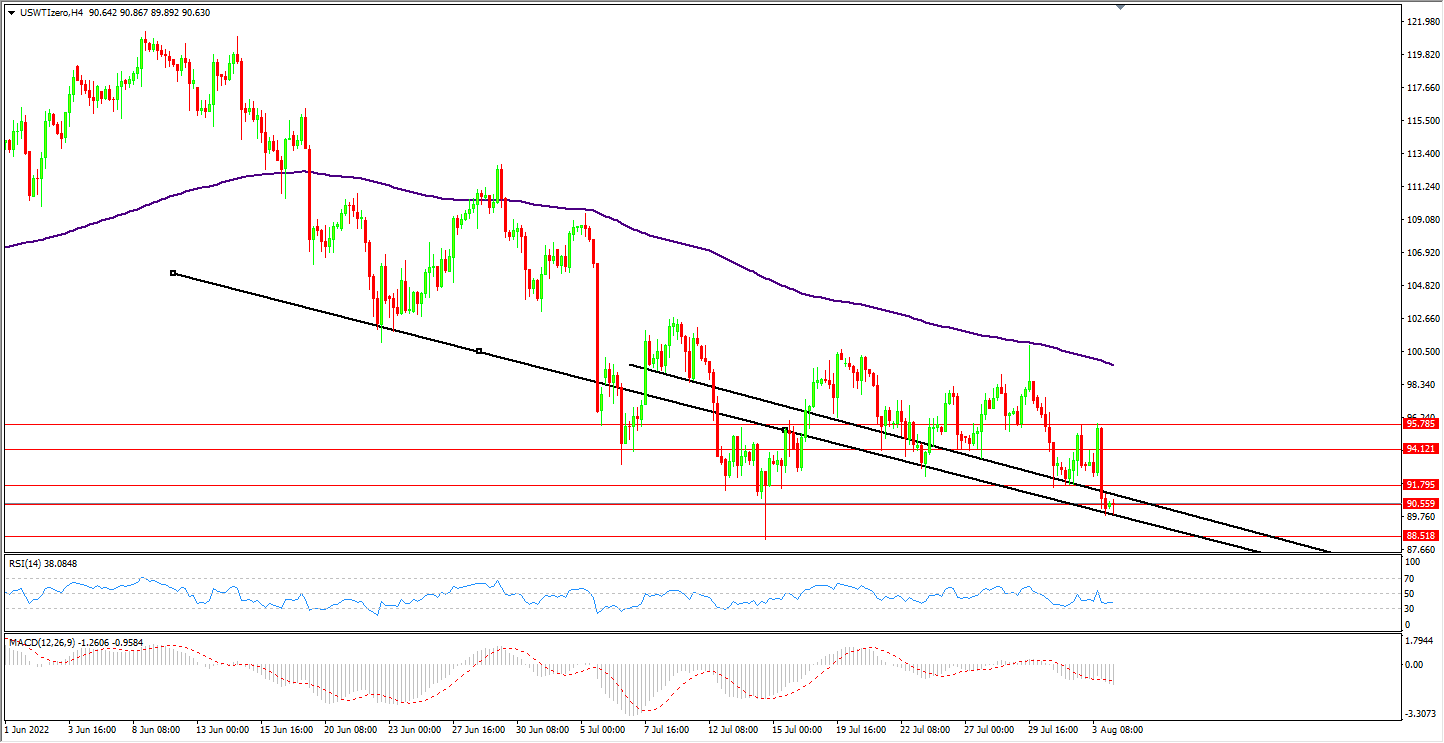This screenshot has width=1444, height=743.
Task: Click the 7 Jul 16:00 time label
Action: [x=665, y=730]
